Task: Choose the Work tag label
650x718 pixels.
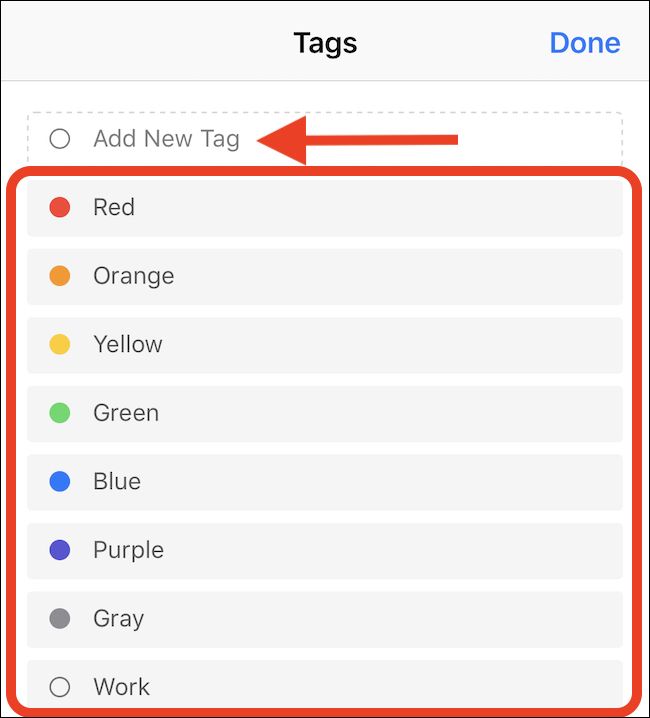Action: point(121,687)
